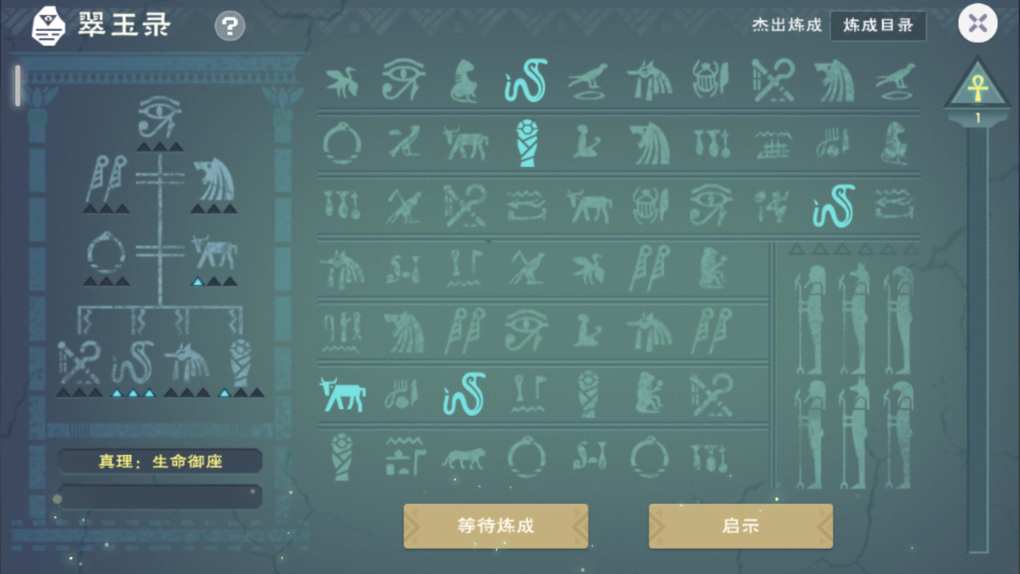Choose the bull glyph in the formula tree
Image resolution: width=1020 pixels, height=574 pixels.
pyautogui.click(x=214, y=253)
